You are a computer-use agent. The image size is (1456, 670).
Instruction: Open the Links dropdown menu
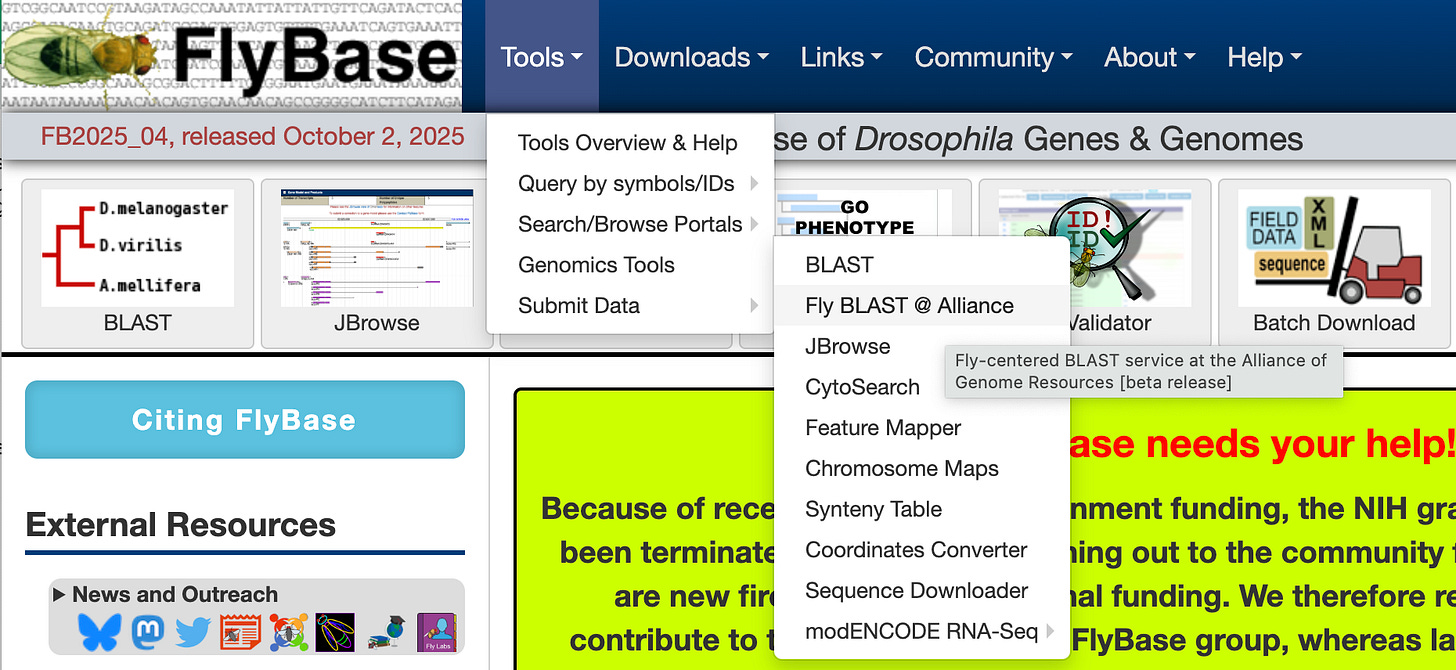pos(841,57)
